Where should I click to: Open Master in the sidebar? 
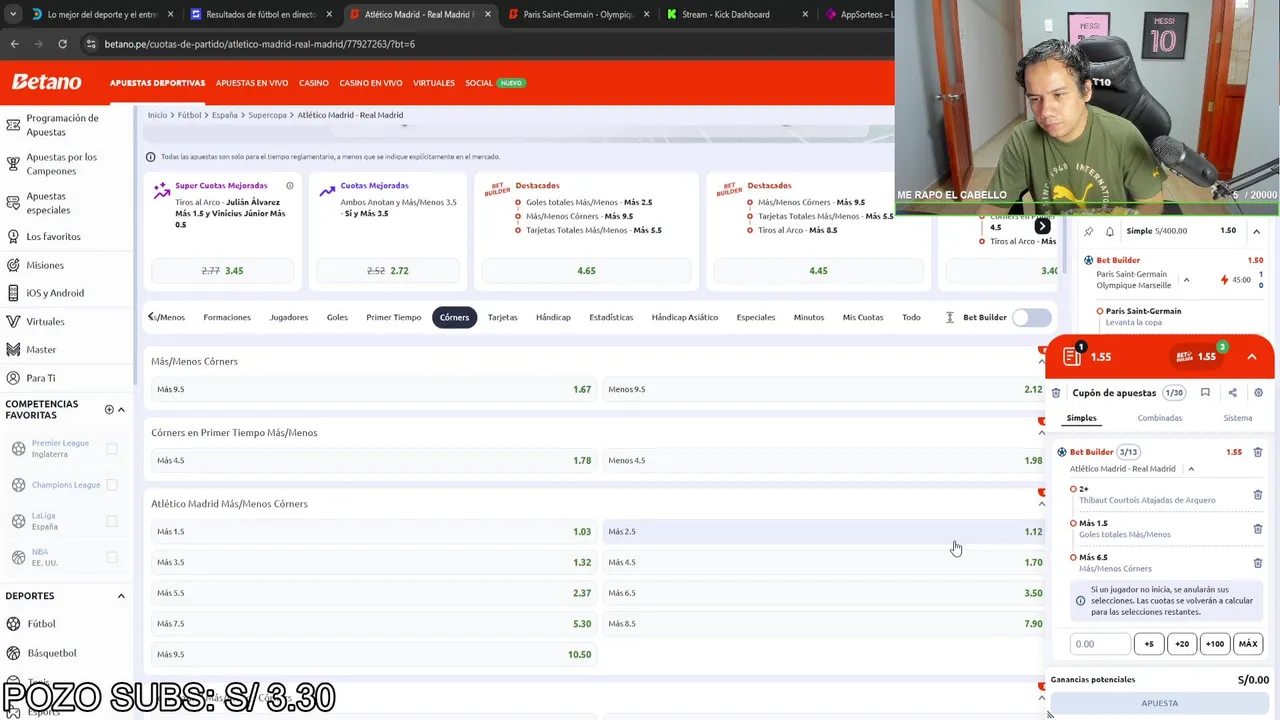pos(41,350)
